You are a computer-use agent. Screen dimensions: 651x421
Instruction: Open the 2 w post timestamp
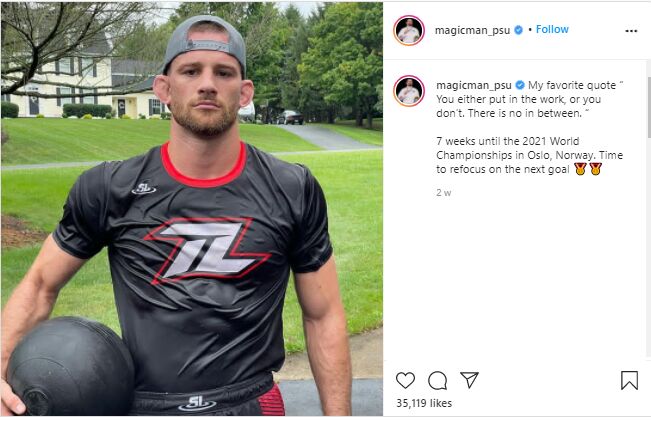click(443, 193)
